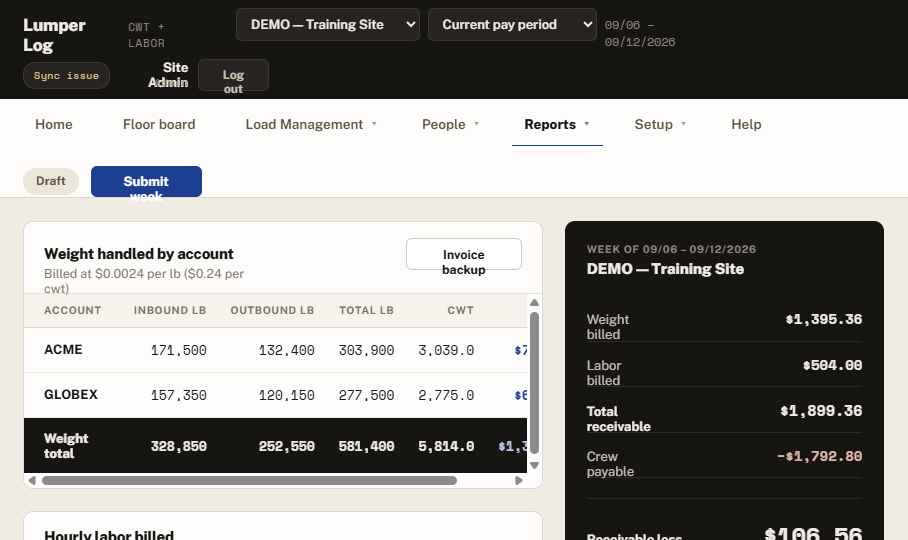Click the INBOUND LB column header
This screenshot has width=908, height=540.
coord(170,310)
